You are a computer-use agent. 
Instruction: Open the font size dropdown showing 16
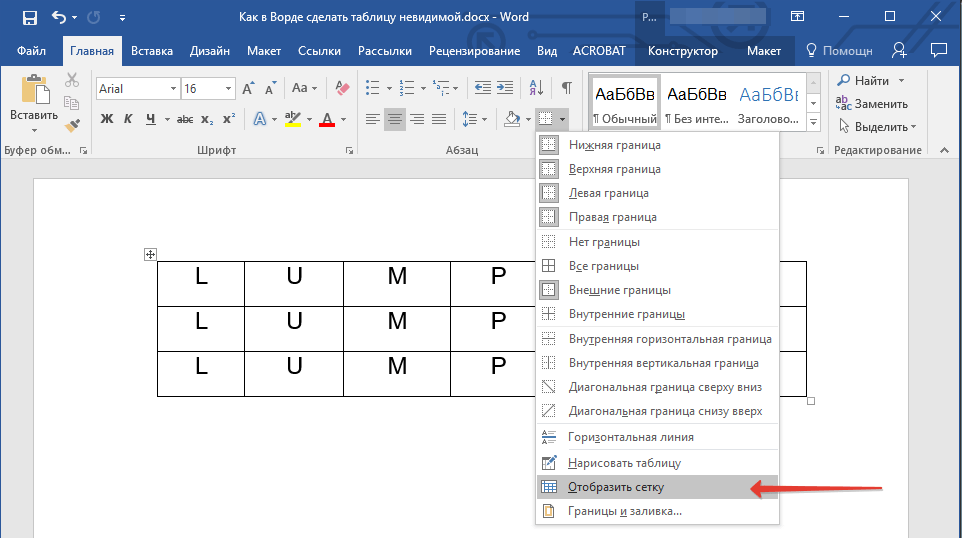click(231, 89)
